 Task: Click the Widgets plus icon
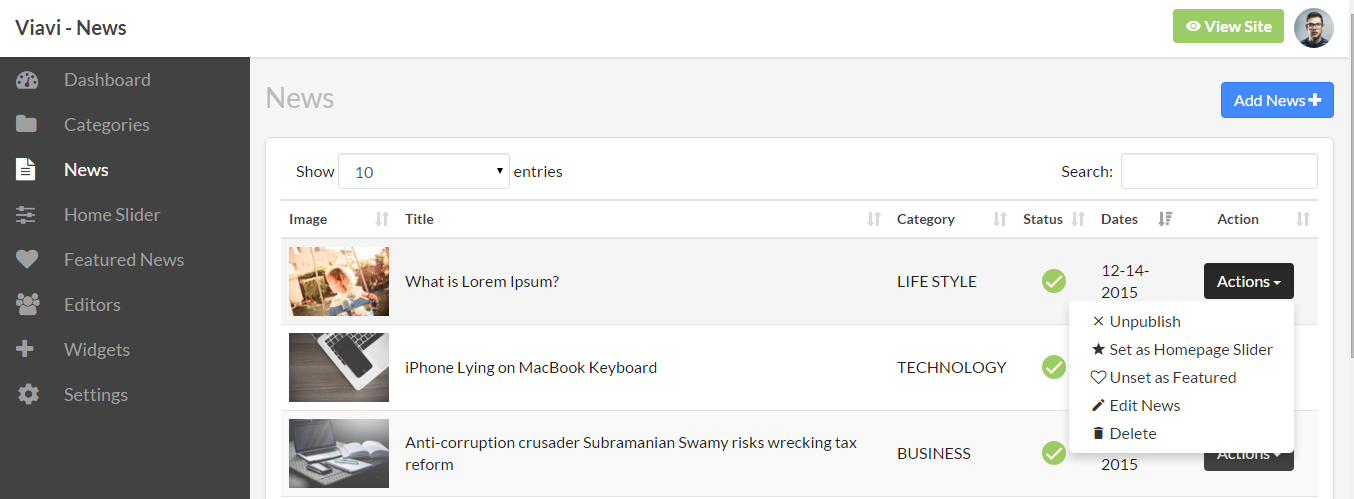[27, 350]
